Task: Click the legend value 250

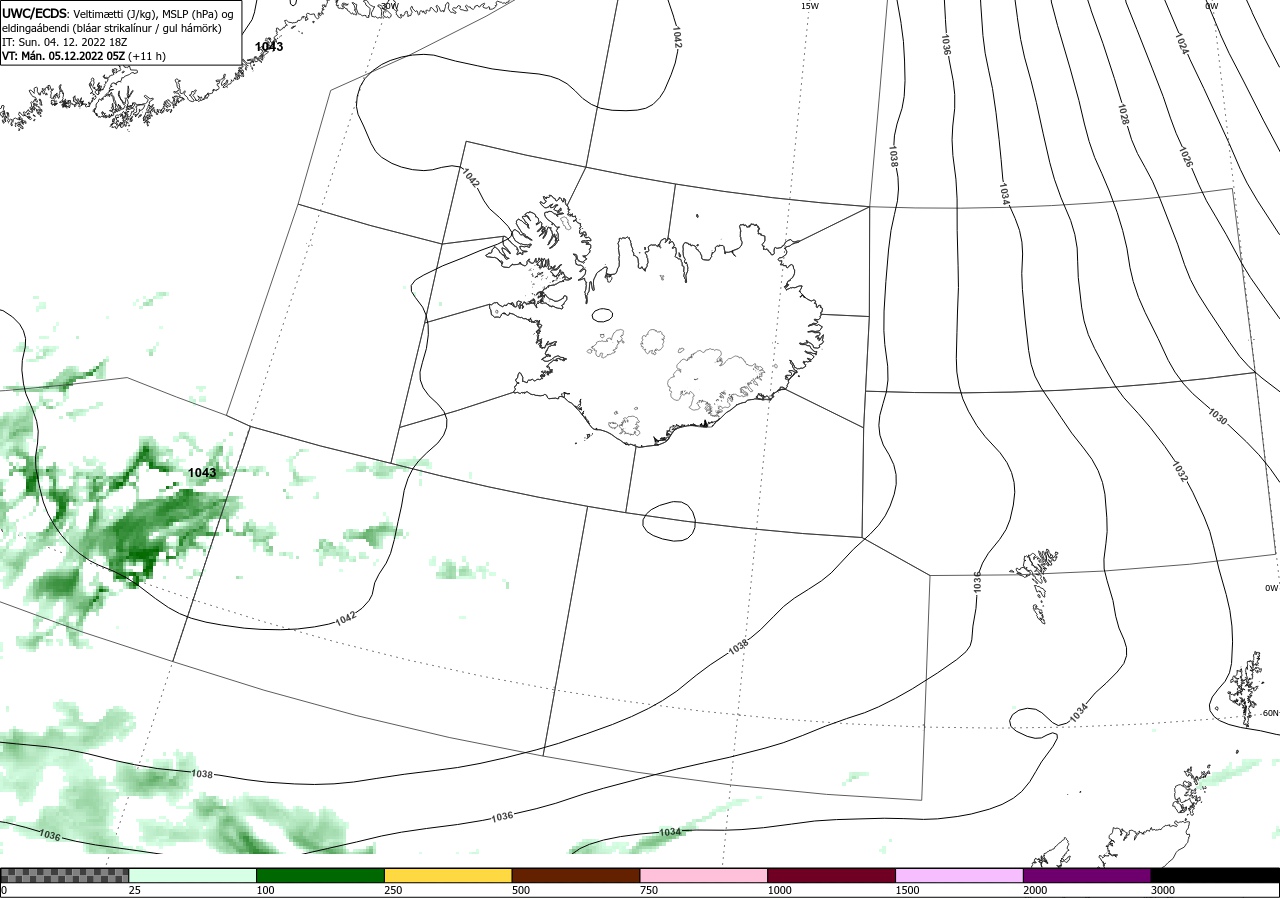Action: point(393,890)
